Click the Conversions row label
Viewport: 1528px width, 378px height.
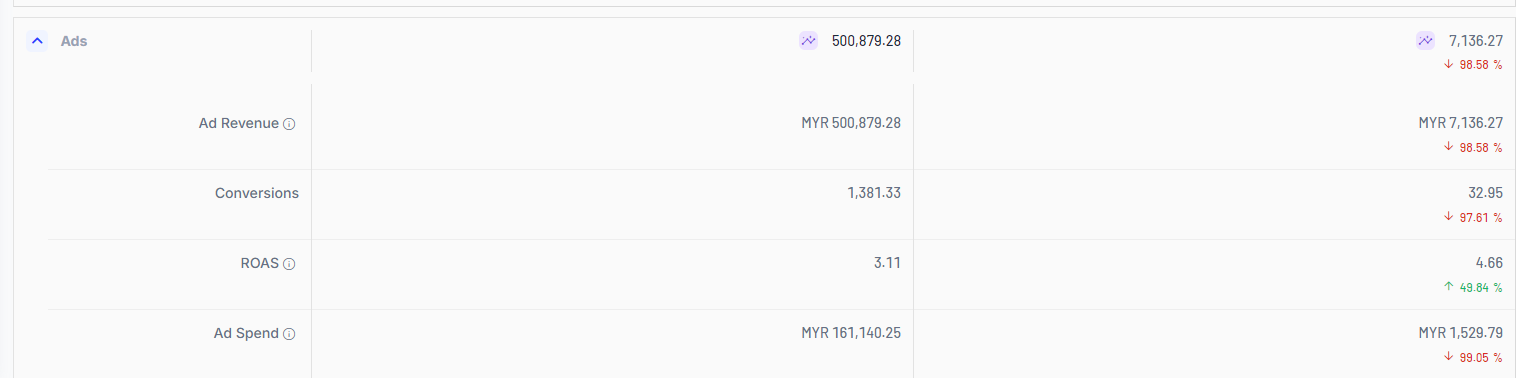click(x=257, y=193)
